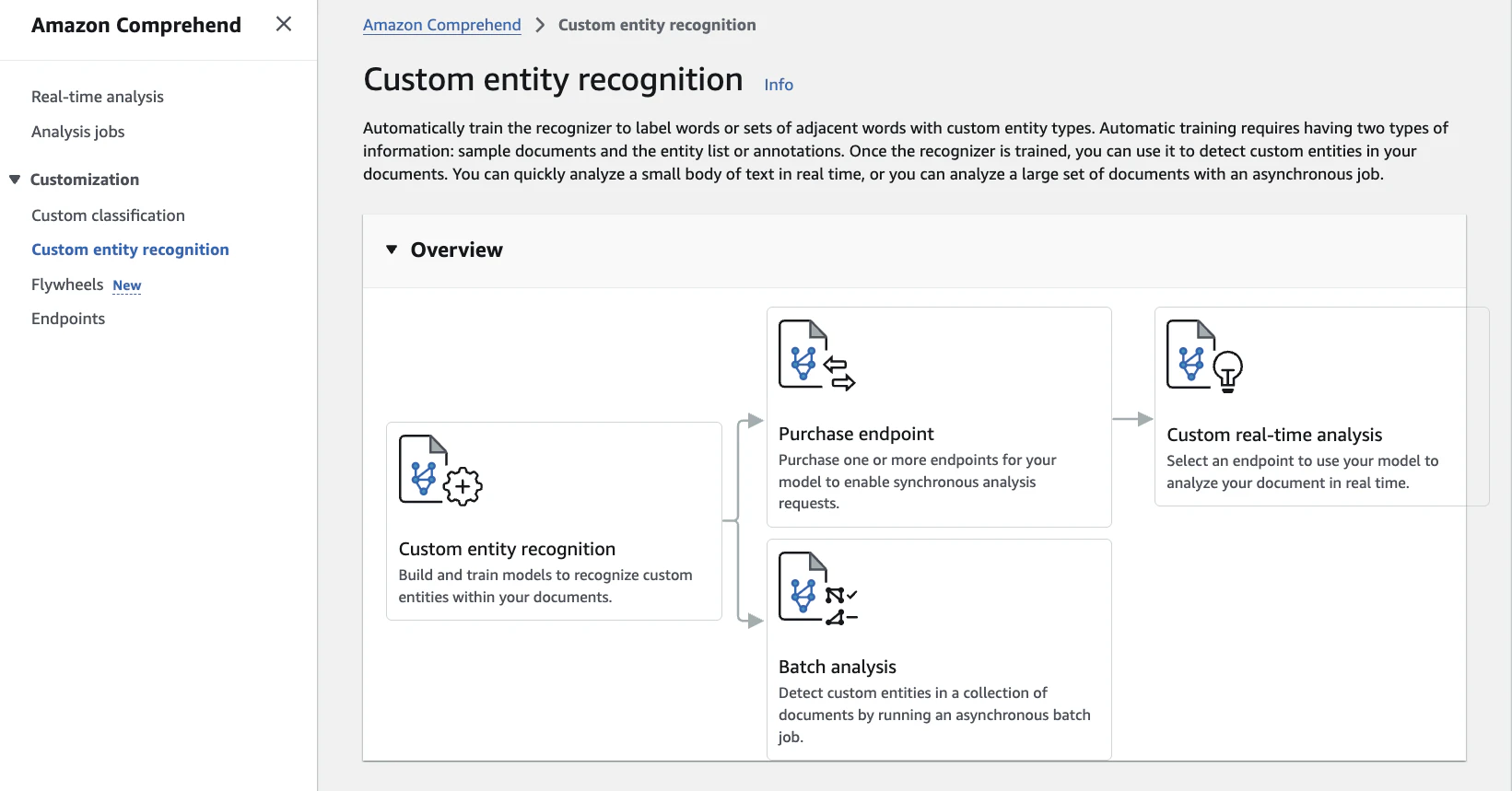Open the Info link beside the page title

779,85
